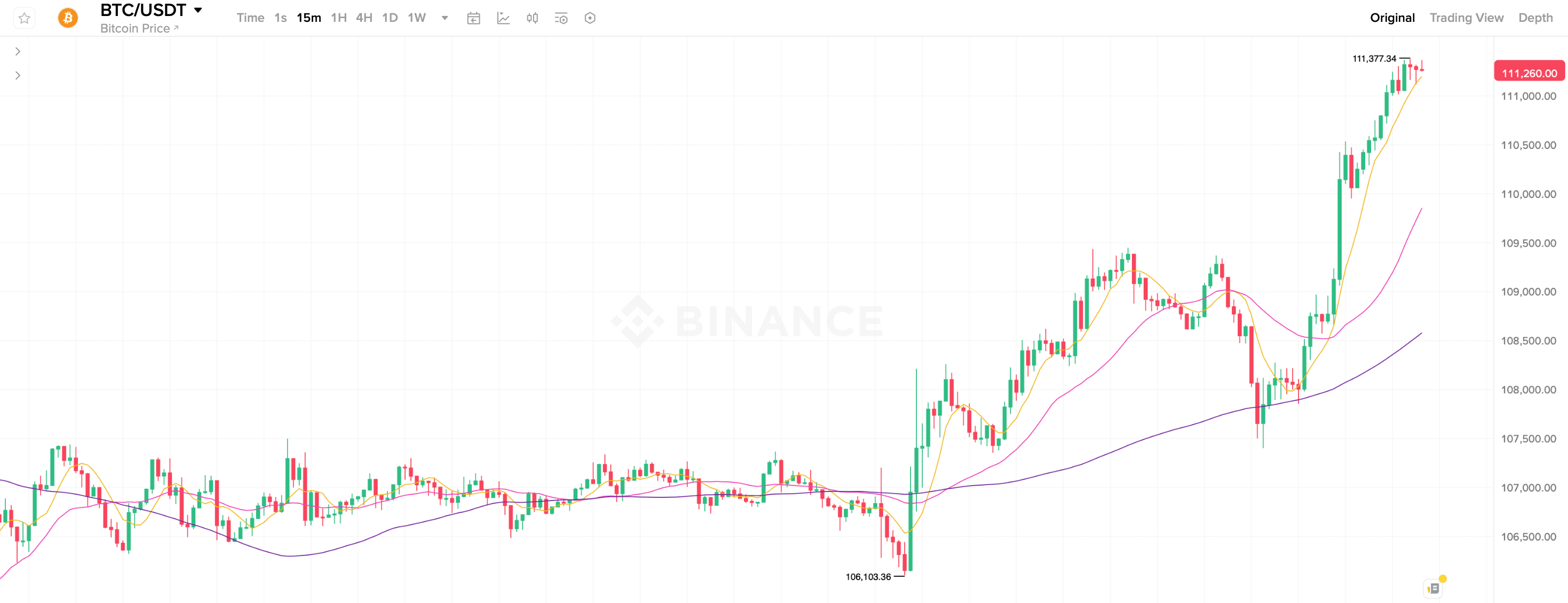Select the 1s interval
The image size is (1568, 603).
click(281, 18)
